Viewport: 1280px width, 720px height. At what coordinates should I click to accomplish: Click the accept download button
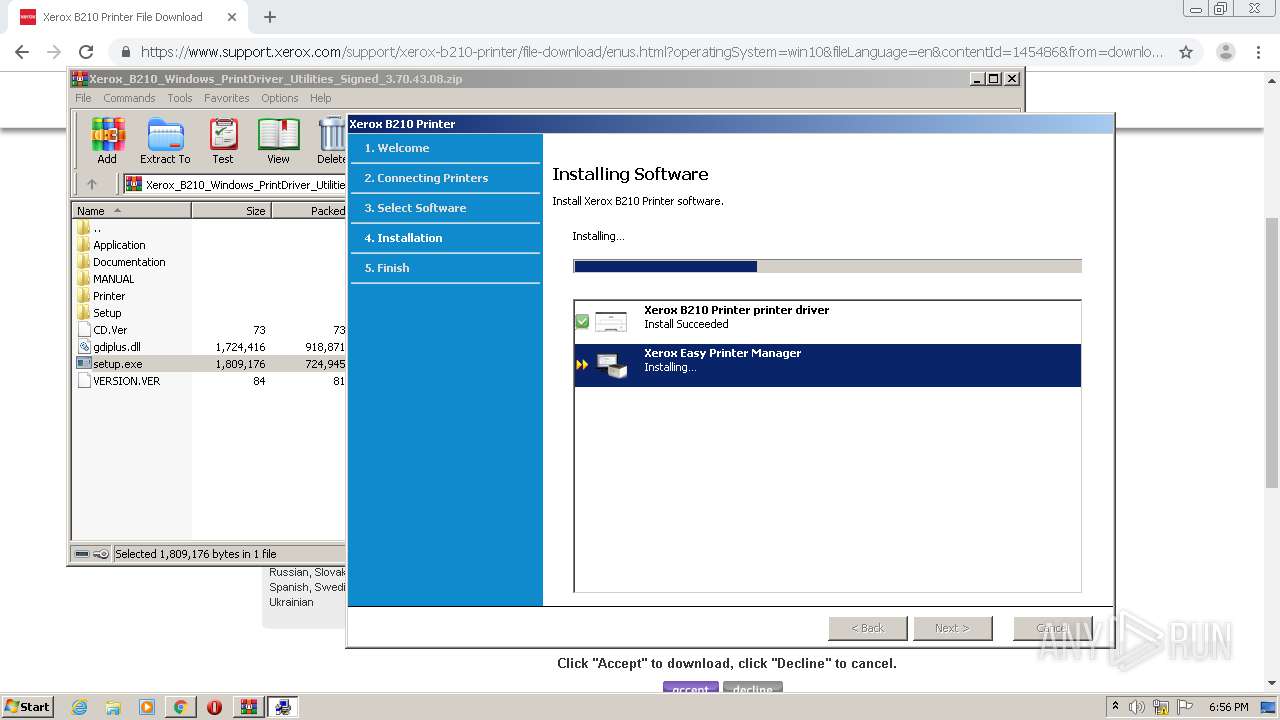690,689
